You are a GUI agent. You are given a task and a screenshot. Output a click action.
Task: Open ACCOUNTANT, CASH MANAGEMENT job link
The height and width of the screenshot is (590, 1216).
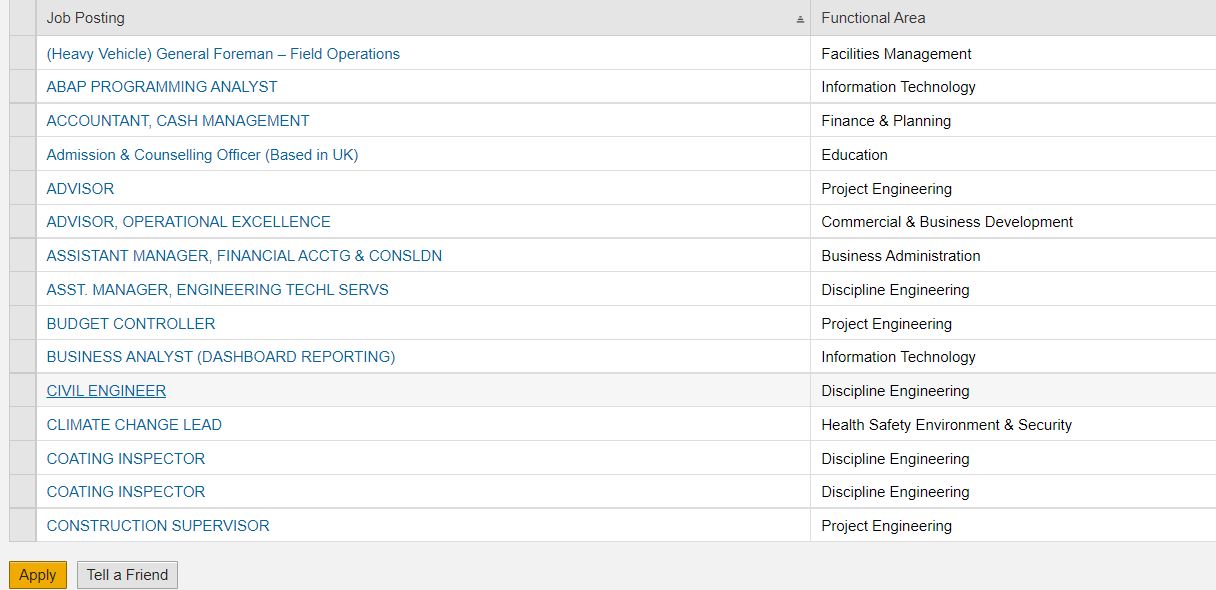point(178,121)
